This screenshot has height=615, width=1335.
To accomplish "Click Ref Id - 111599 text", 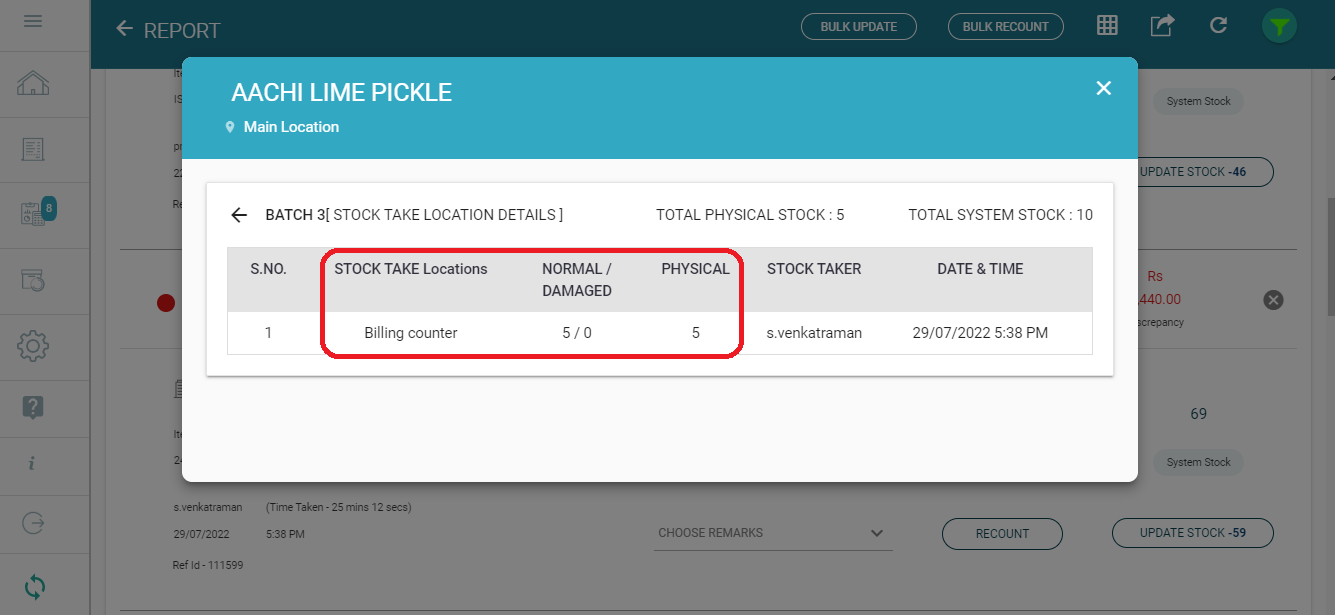I will [x=208, y=566].
